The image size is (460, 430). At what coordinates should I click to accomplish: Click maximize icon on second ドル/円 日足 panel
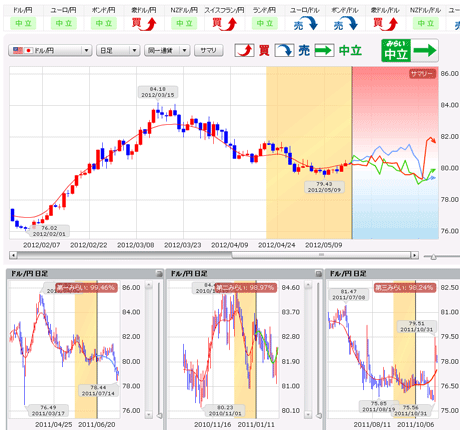pos(318,274)
